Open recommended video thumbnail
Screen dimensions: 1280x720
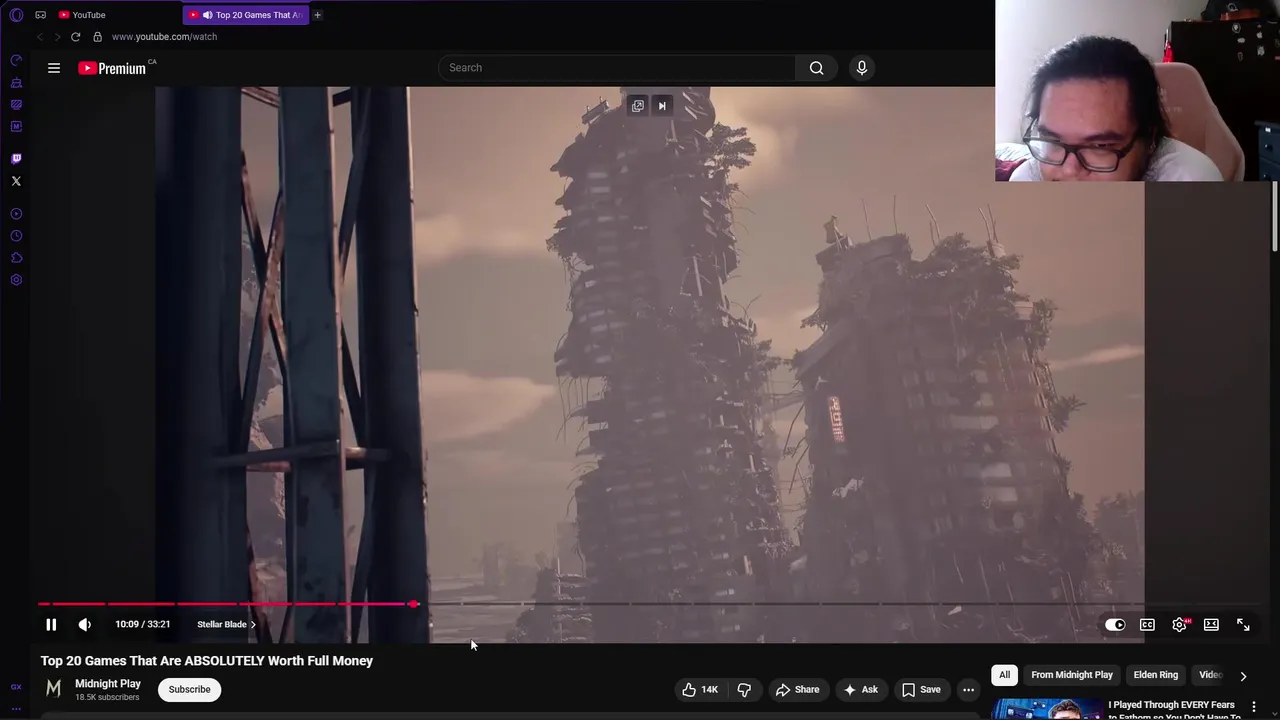1047,708
